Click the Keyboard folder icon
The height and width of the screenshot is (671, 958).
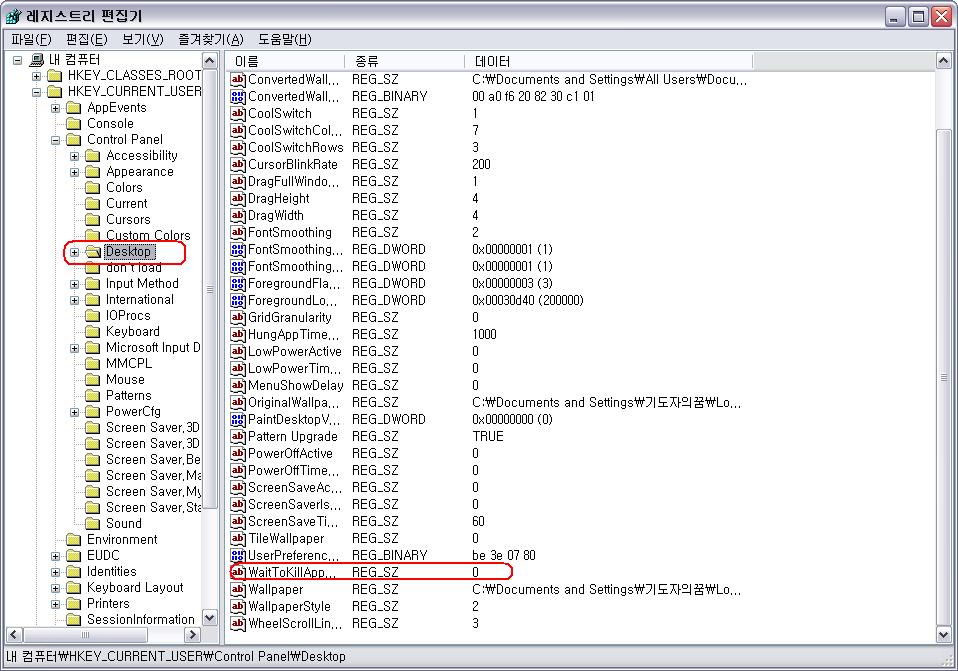click(92, 331)
